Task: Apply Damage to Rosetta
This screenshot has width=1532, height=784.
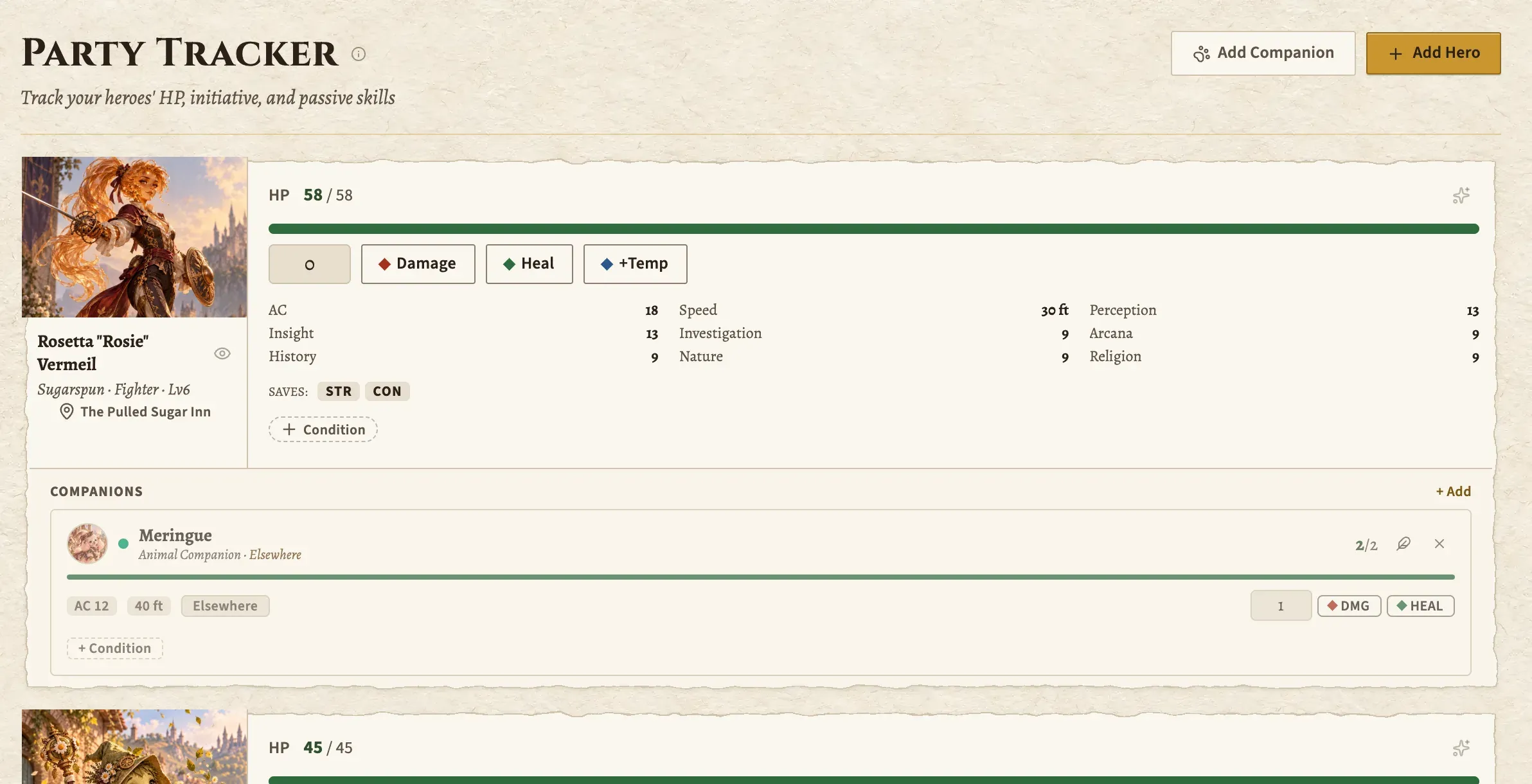Action: [418, 264]
